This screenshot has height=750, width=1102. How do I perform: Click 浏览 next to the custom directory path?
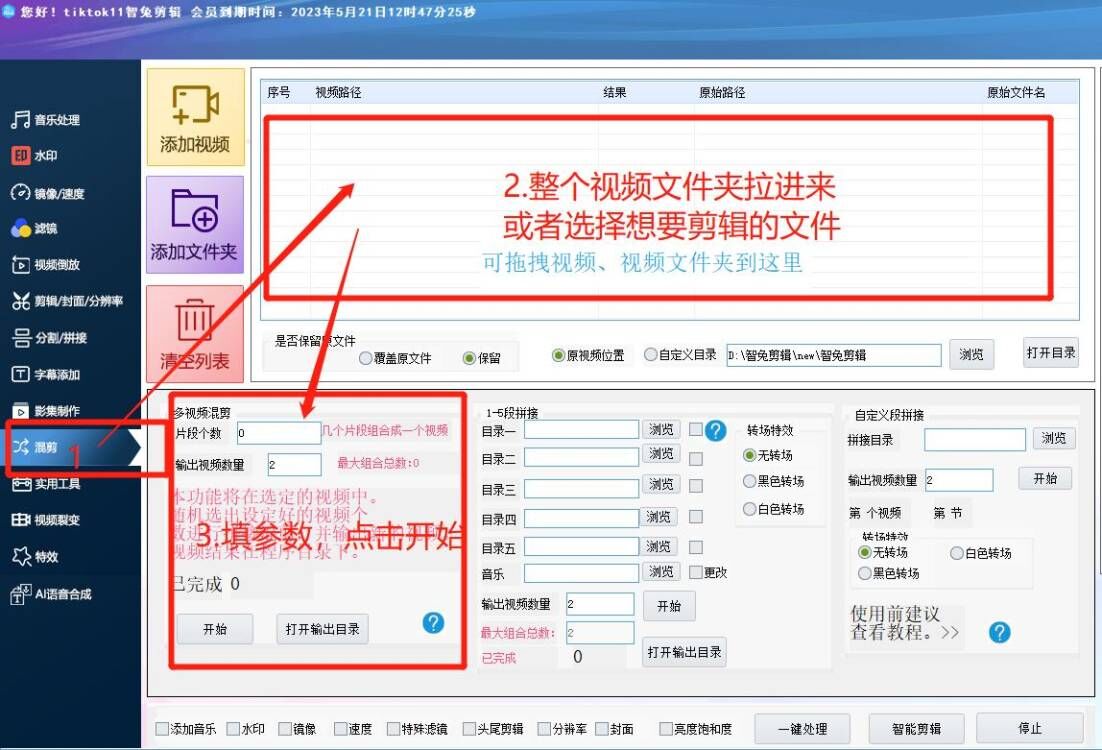tap(971, 355)
